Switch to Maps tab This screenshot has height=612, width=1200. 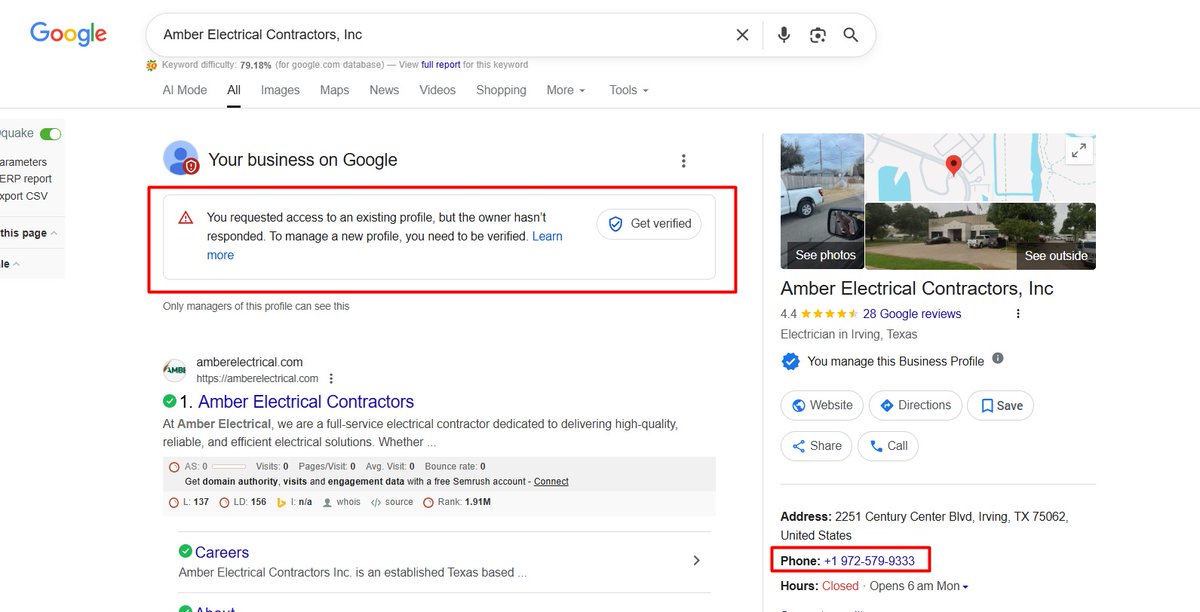click(335, 90)
